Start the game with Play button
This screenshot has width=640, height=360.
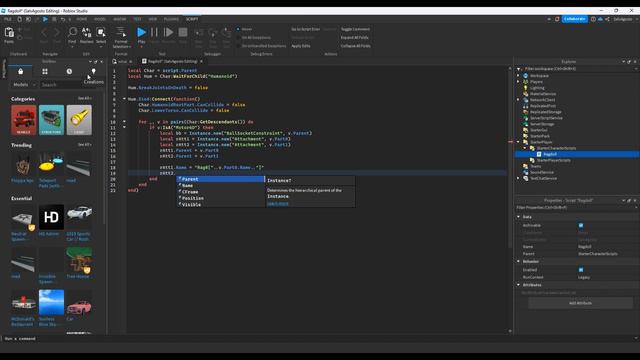tap(141, 32)
